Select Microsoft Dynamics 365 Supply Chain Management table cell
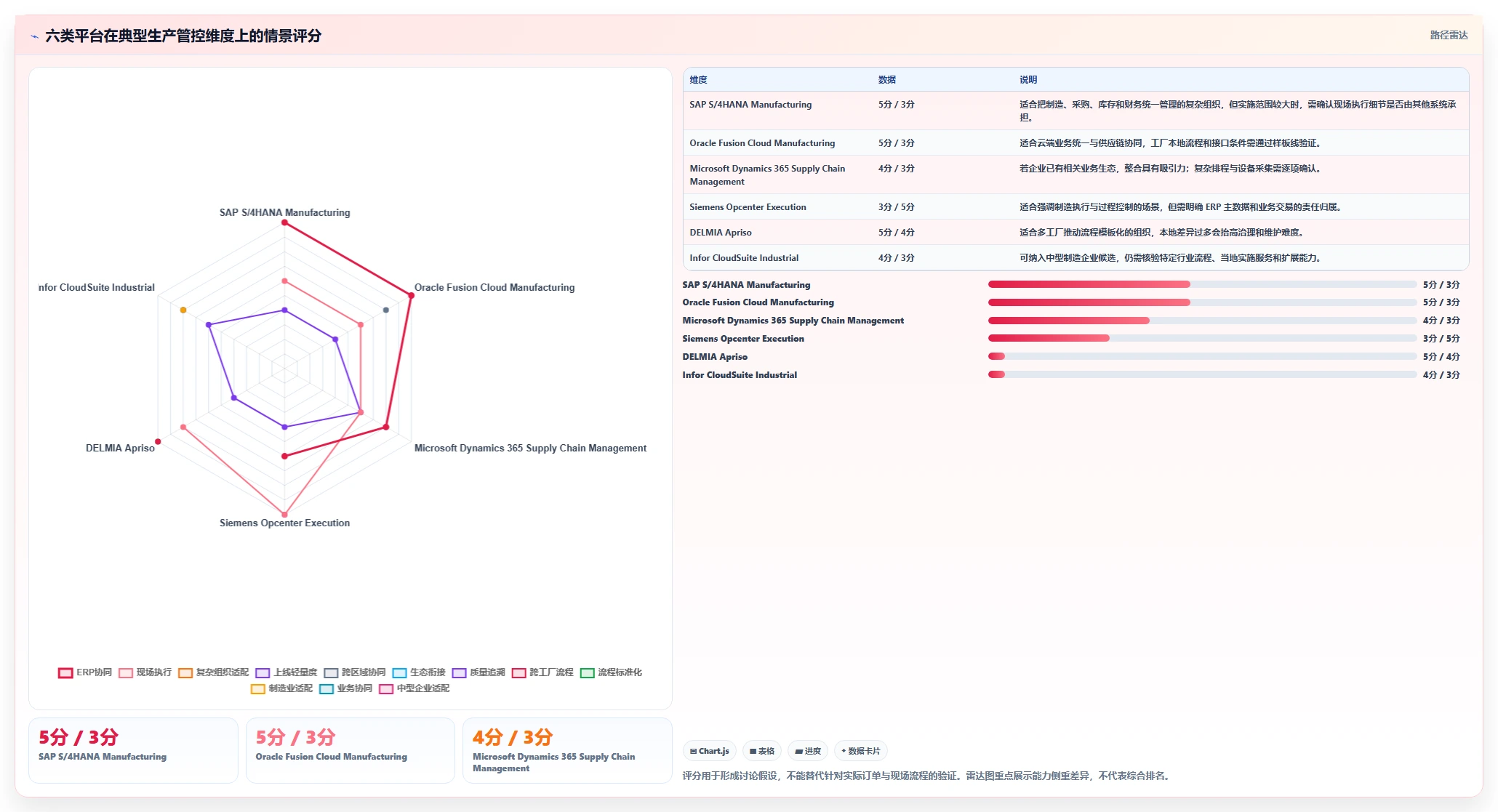 767,175
